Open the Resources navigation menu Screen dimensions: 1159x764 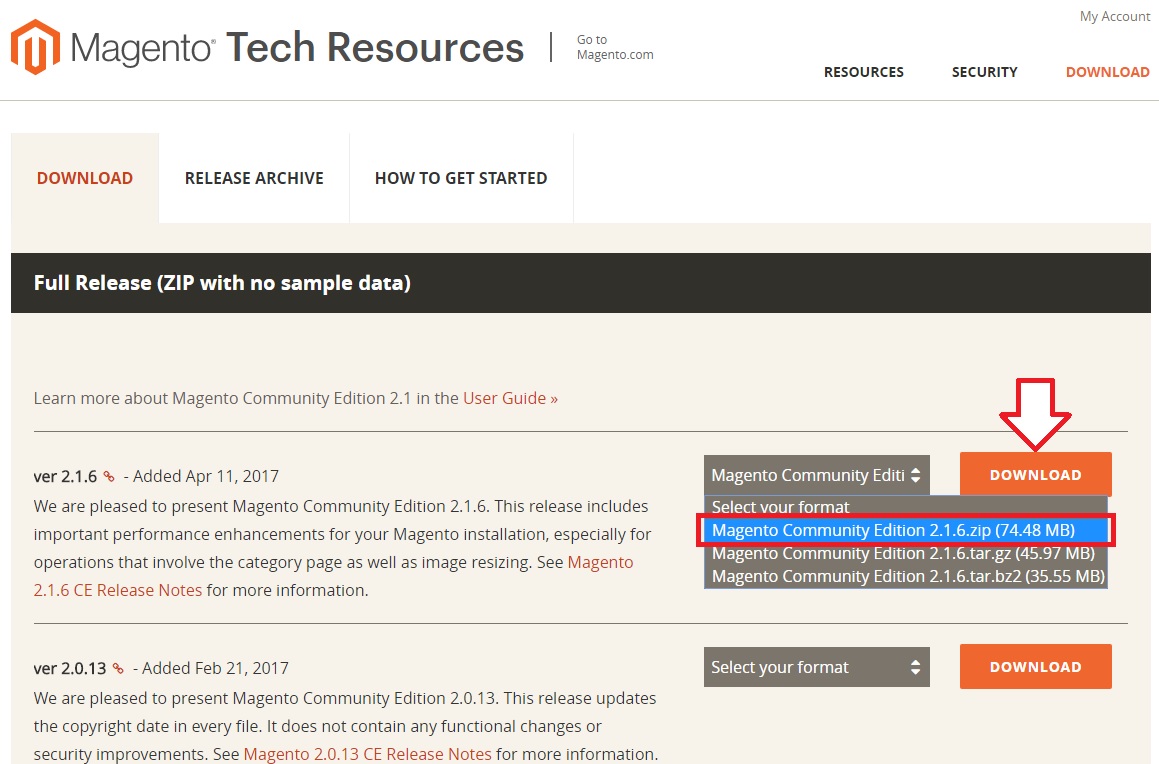tap(864, 72)
